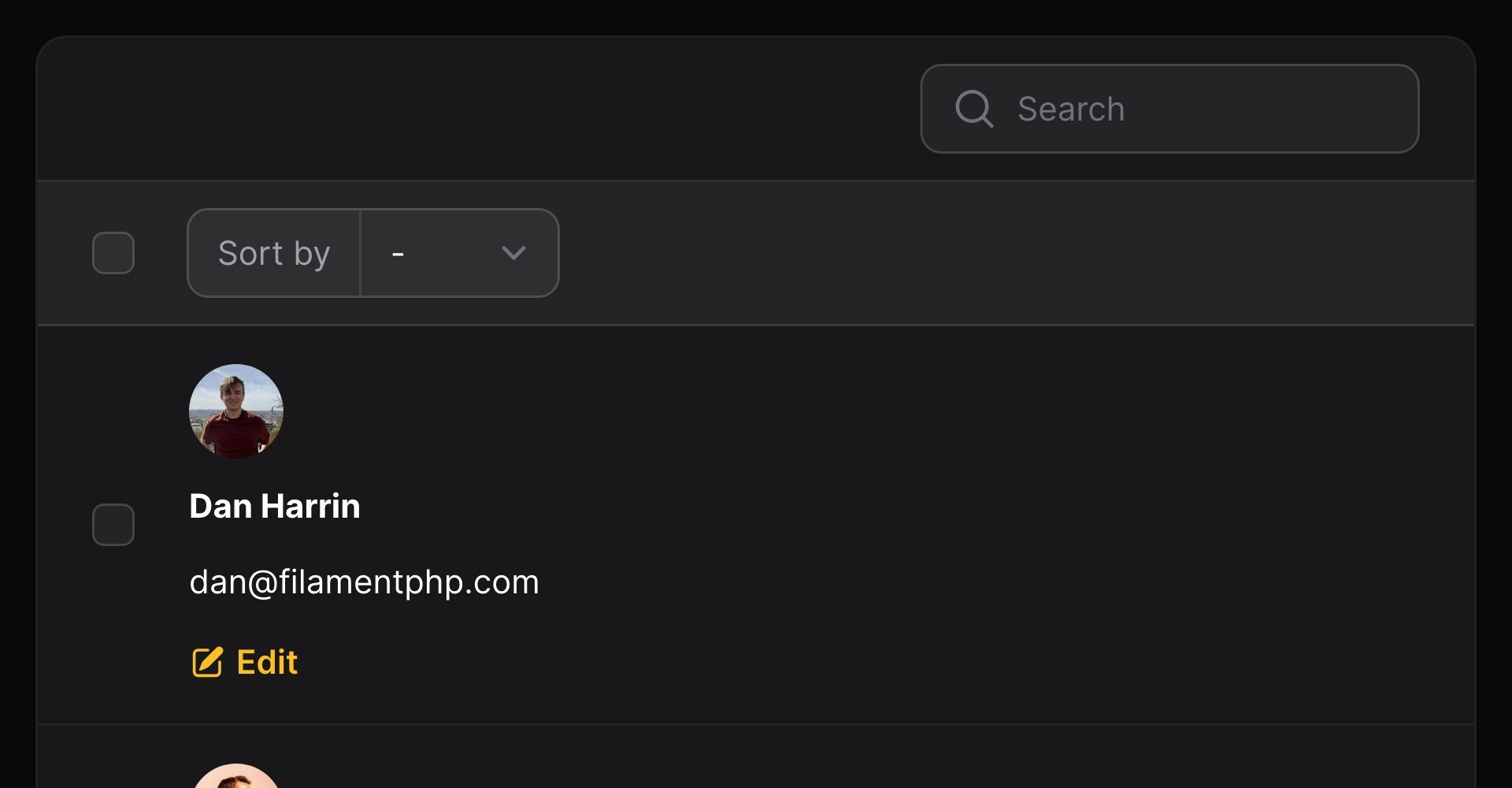
Task: Click the Sort by selector's divider line
Action: 360,253
